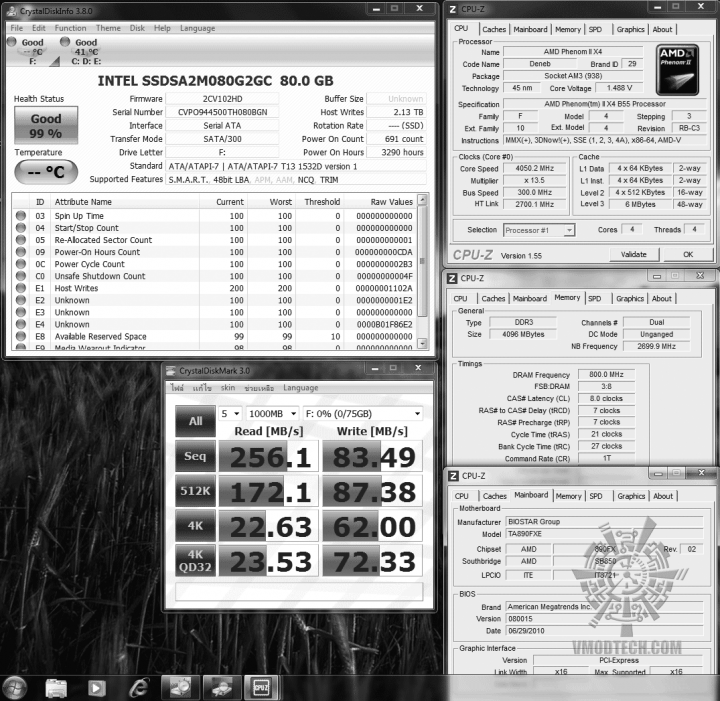This screenshot has width=720, height=701.
Task: Run Seq benchmark test
Action: [195, 456]
